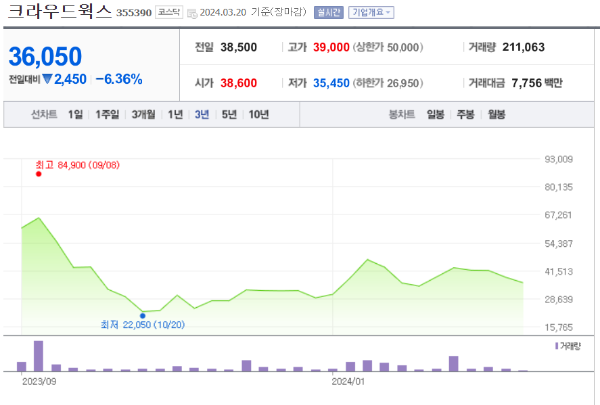Viewport: 600px width, 405px height.
Task: Select the 1주일 line chart tab
Action: tap(107, 114)
